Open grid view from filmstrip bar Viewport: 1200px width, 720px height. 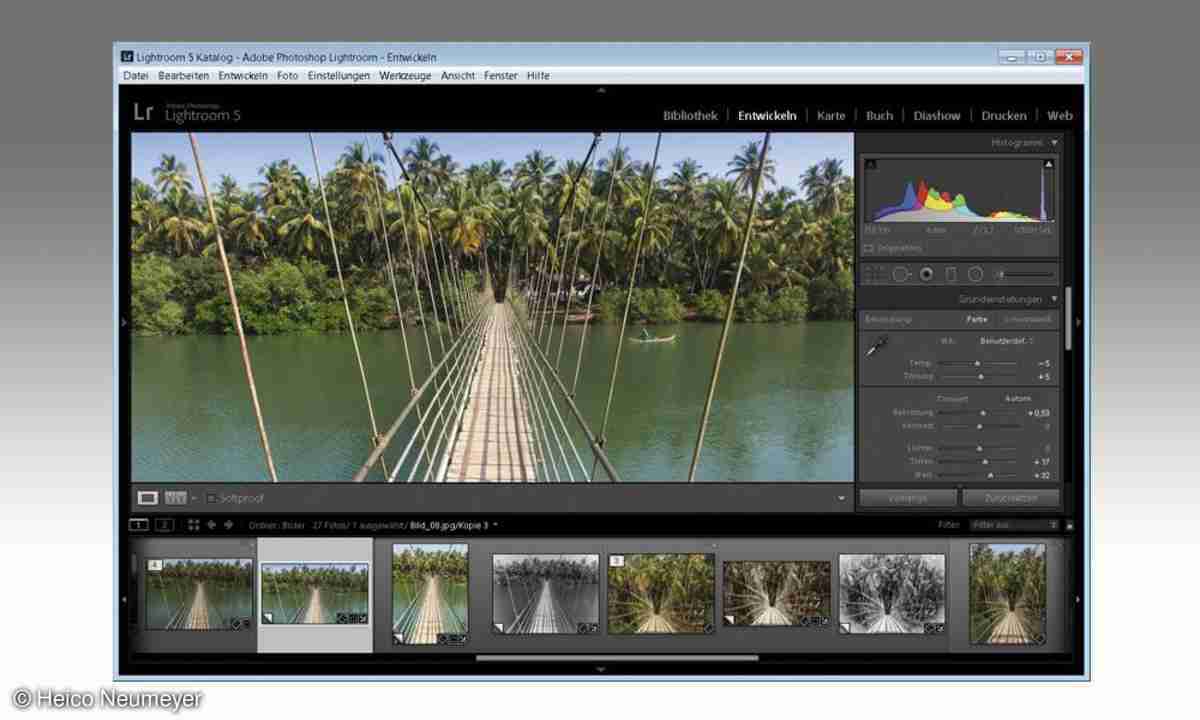tap(194, 524)
